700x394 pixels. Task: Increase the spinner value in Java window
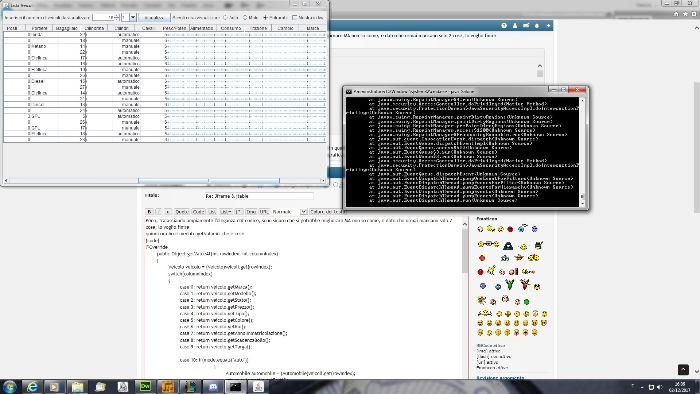(117, 16)
